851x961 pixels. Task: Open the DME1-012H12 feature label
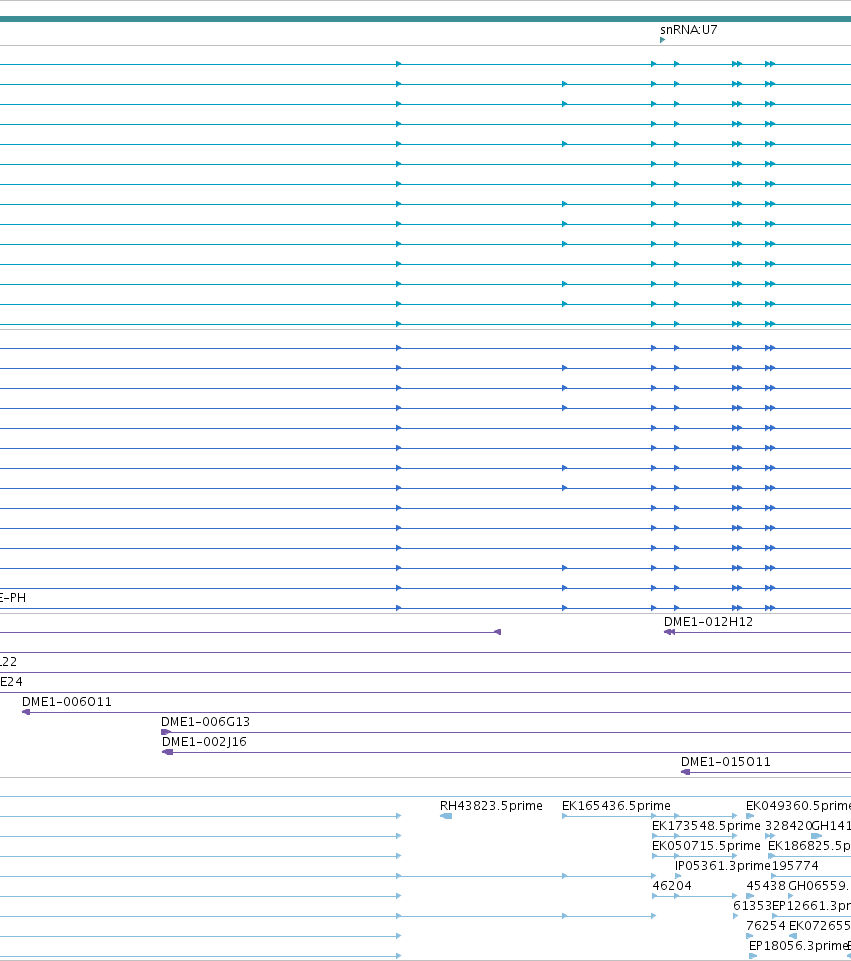pos(708,621)
